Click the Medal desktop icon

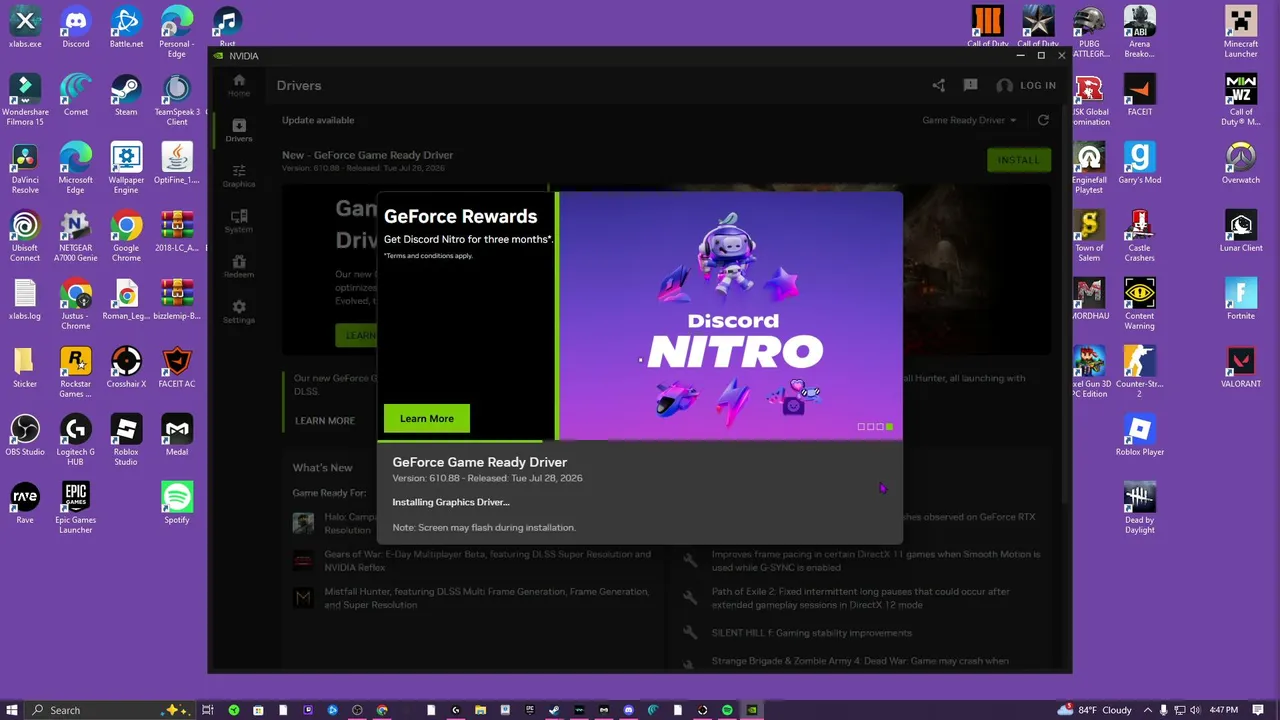click(x=177, y=434)
